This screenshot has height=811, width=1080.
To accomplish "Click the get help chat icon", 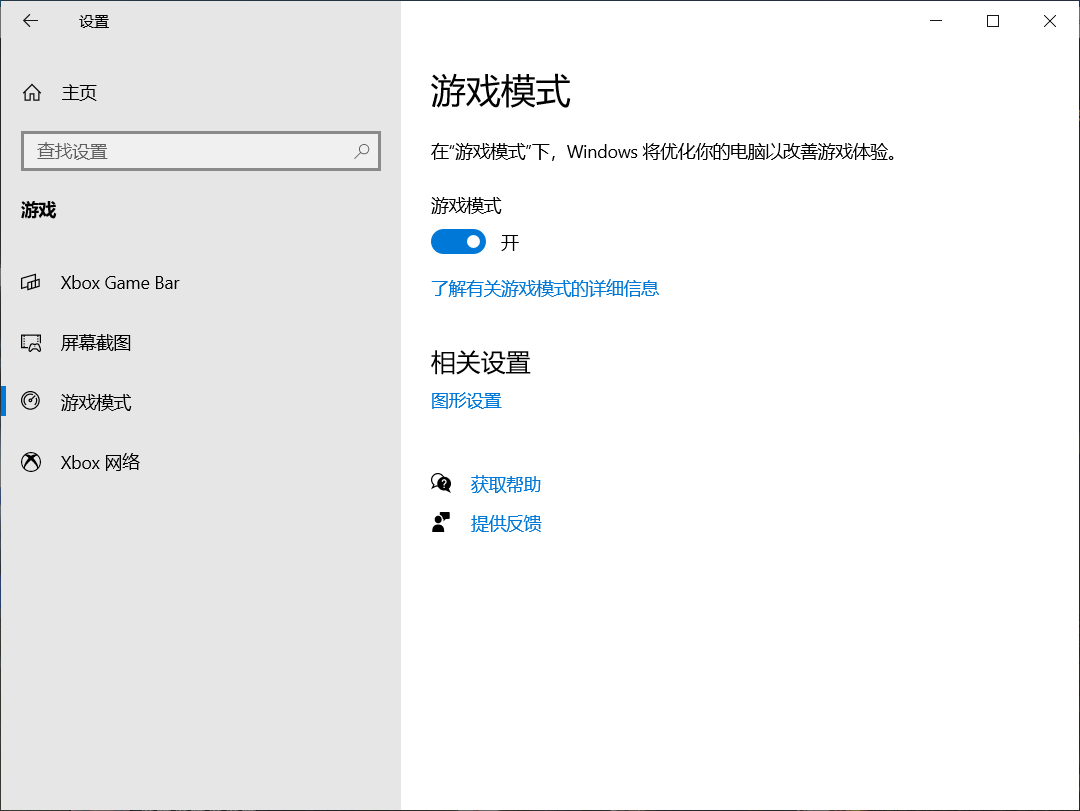I will (x=441, y=483).
